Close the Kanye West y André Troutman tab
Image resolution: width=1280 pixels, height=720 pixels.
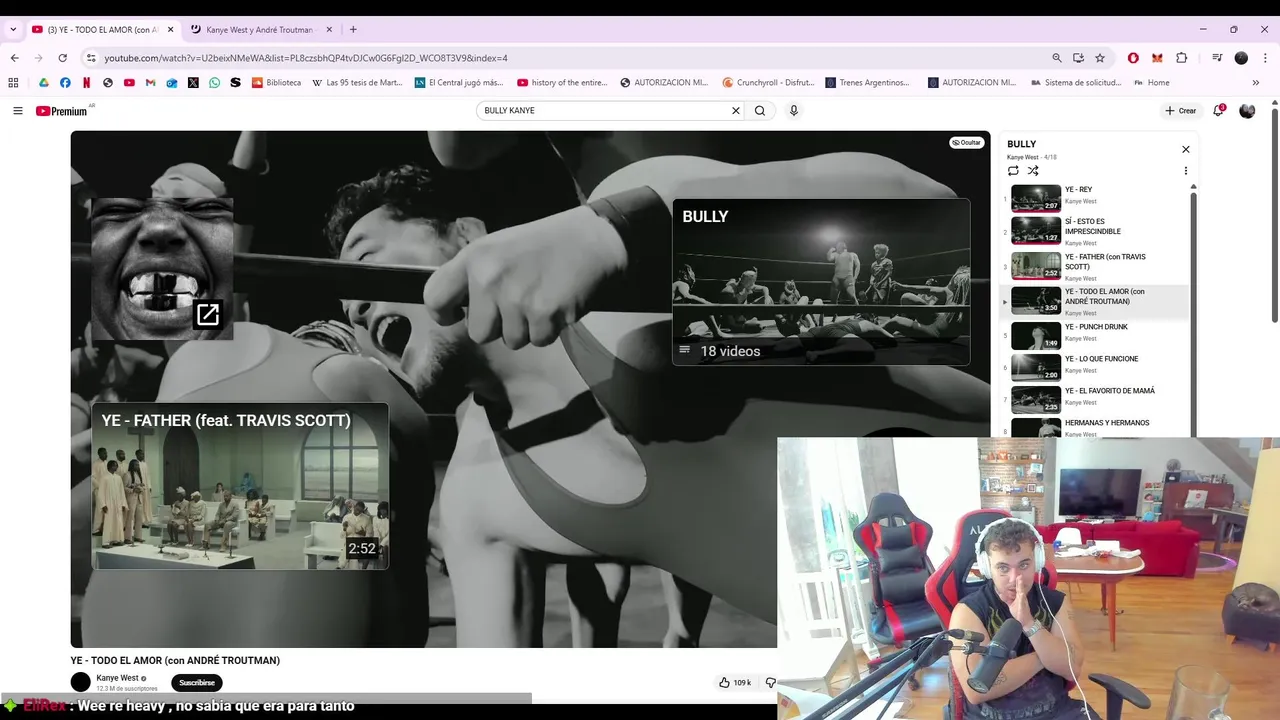pos(328,30)
